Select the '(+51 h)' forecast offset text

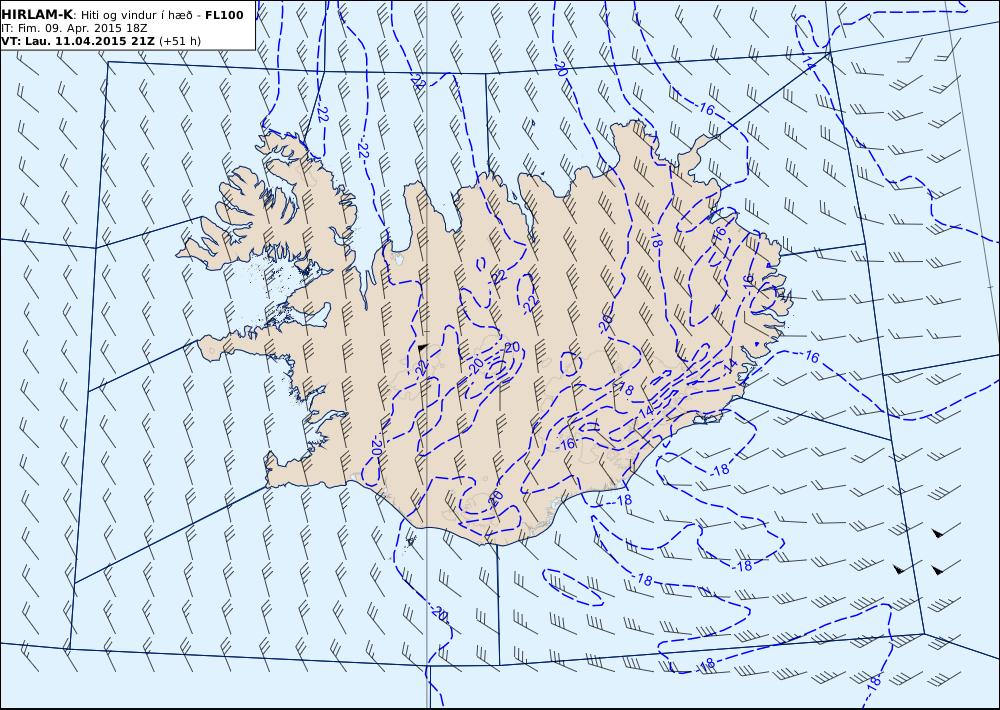[180, 41]
